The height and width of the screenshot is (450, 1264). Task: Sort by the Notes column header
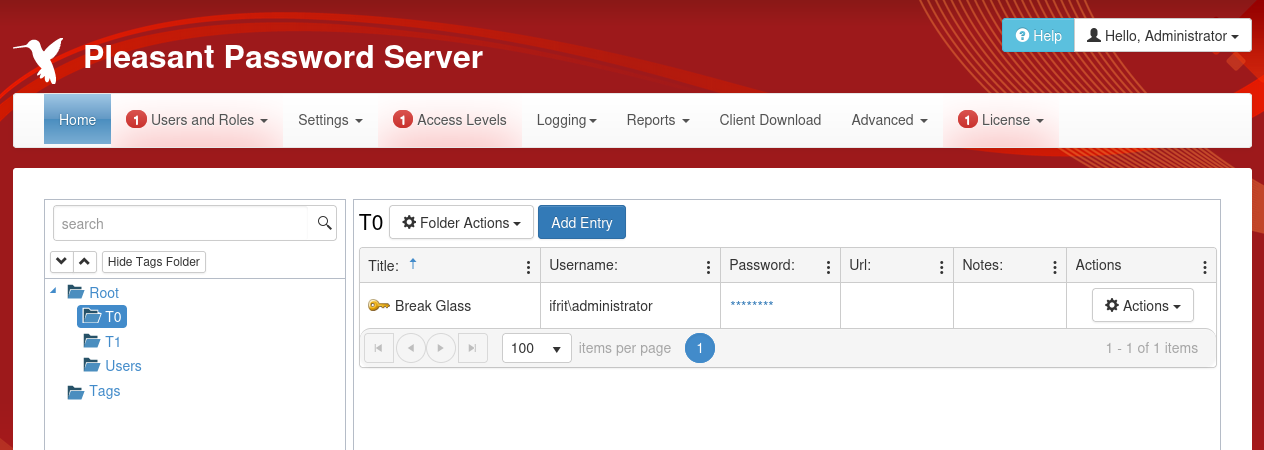pyautogui.click(x=982, y=265)
